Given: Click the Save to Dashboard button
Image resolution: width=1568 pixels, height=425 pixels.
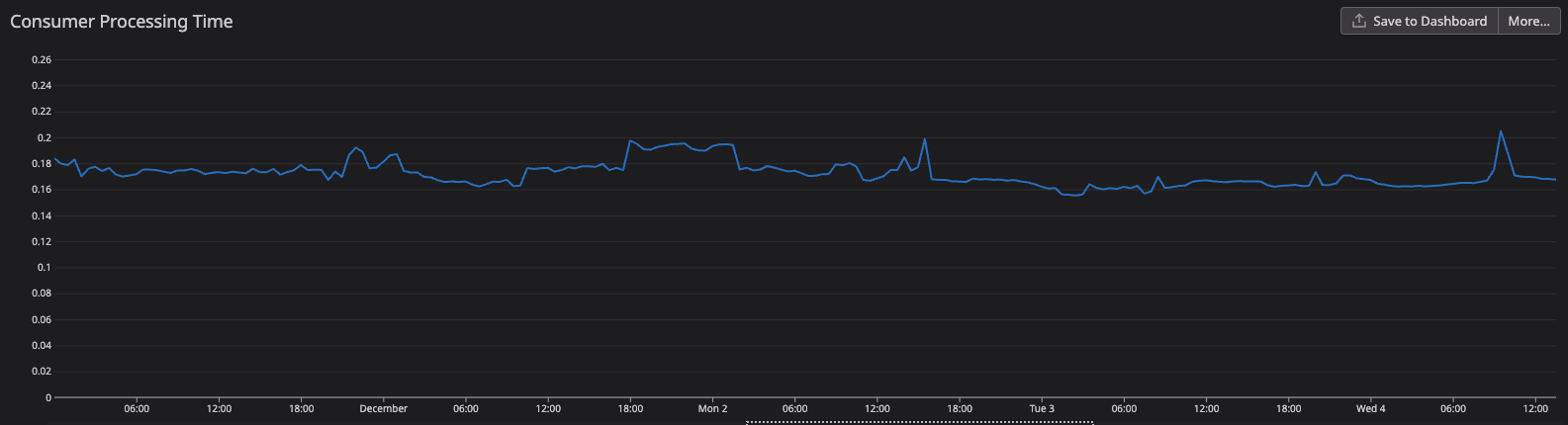Looking at the screenshot, I should (x=1430, y=21).
